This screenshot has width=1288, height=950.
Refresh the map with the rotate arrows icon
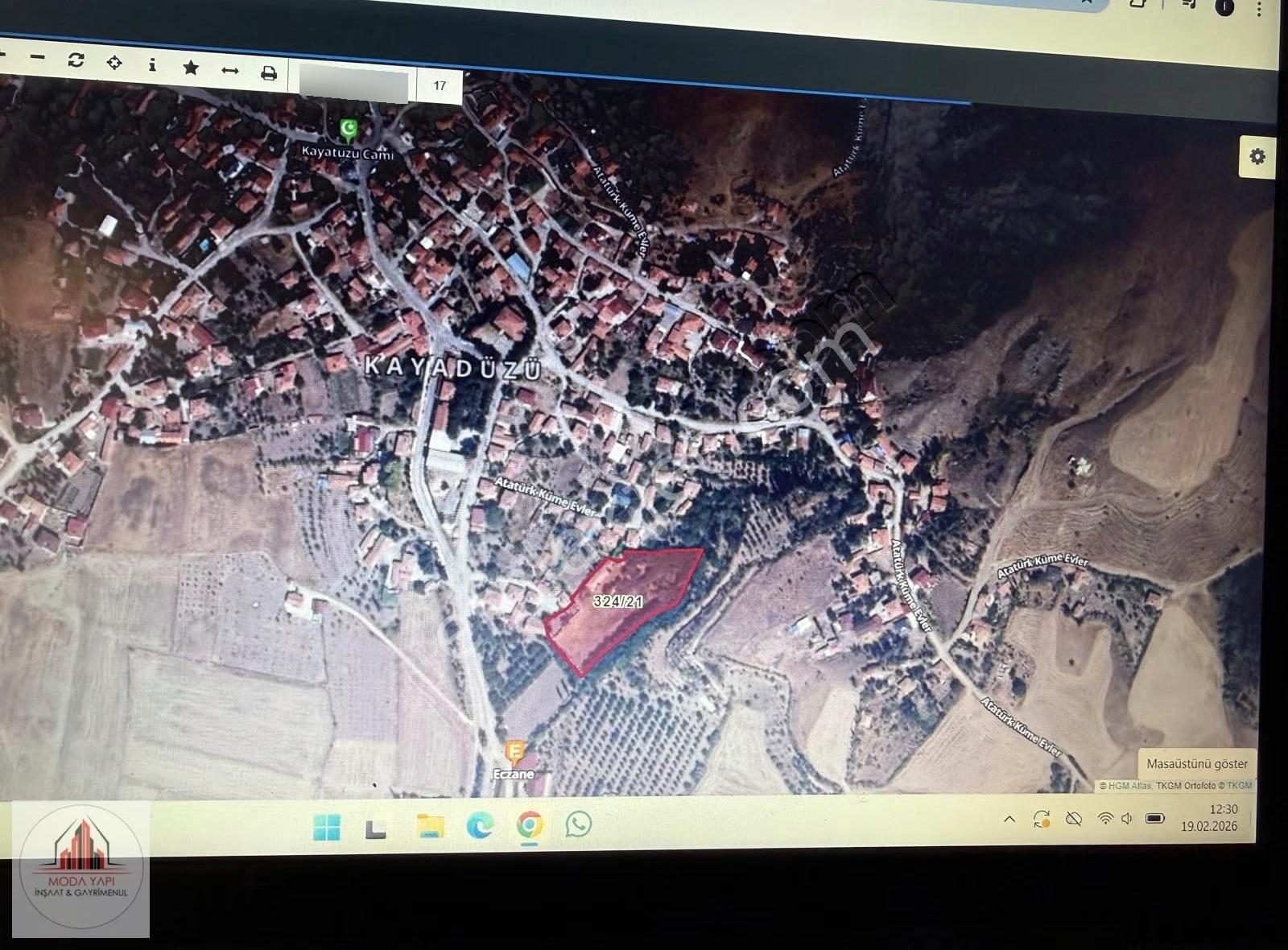pyautogui.click(x=76, y=60)
